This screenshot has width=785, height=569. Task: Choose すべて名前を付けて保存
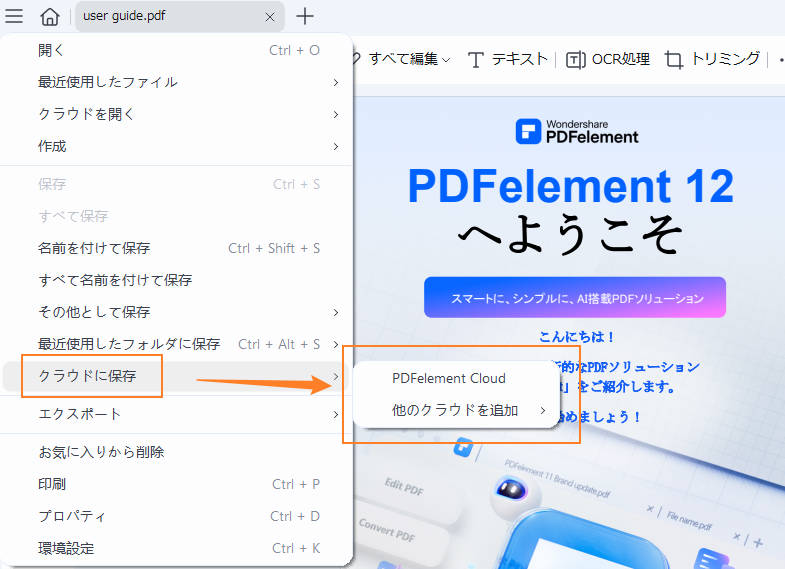pos(176,280)
